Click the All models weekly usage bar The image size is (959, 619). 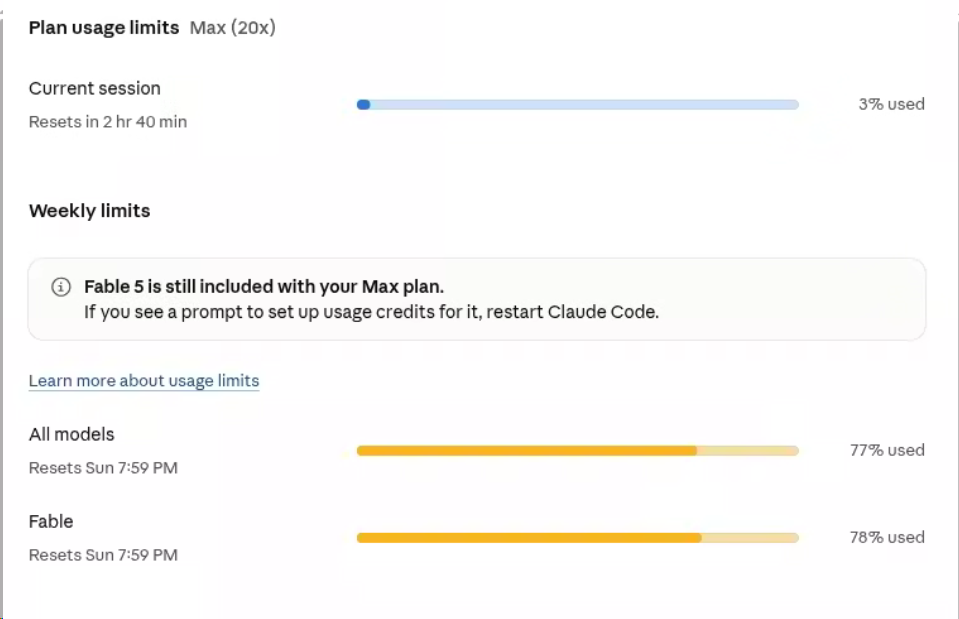577,451
